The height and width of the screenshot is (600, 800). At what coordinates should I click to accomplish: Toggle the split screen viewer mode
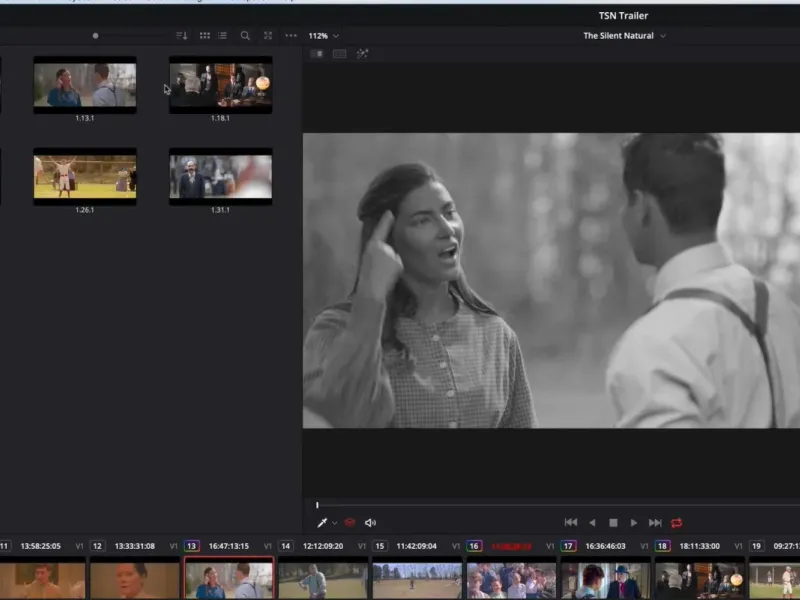click(339, 54)
